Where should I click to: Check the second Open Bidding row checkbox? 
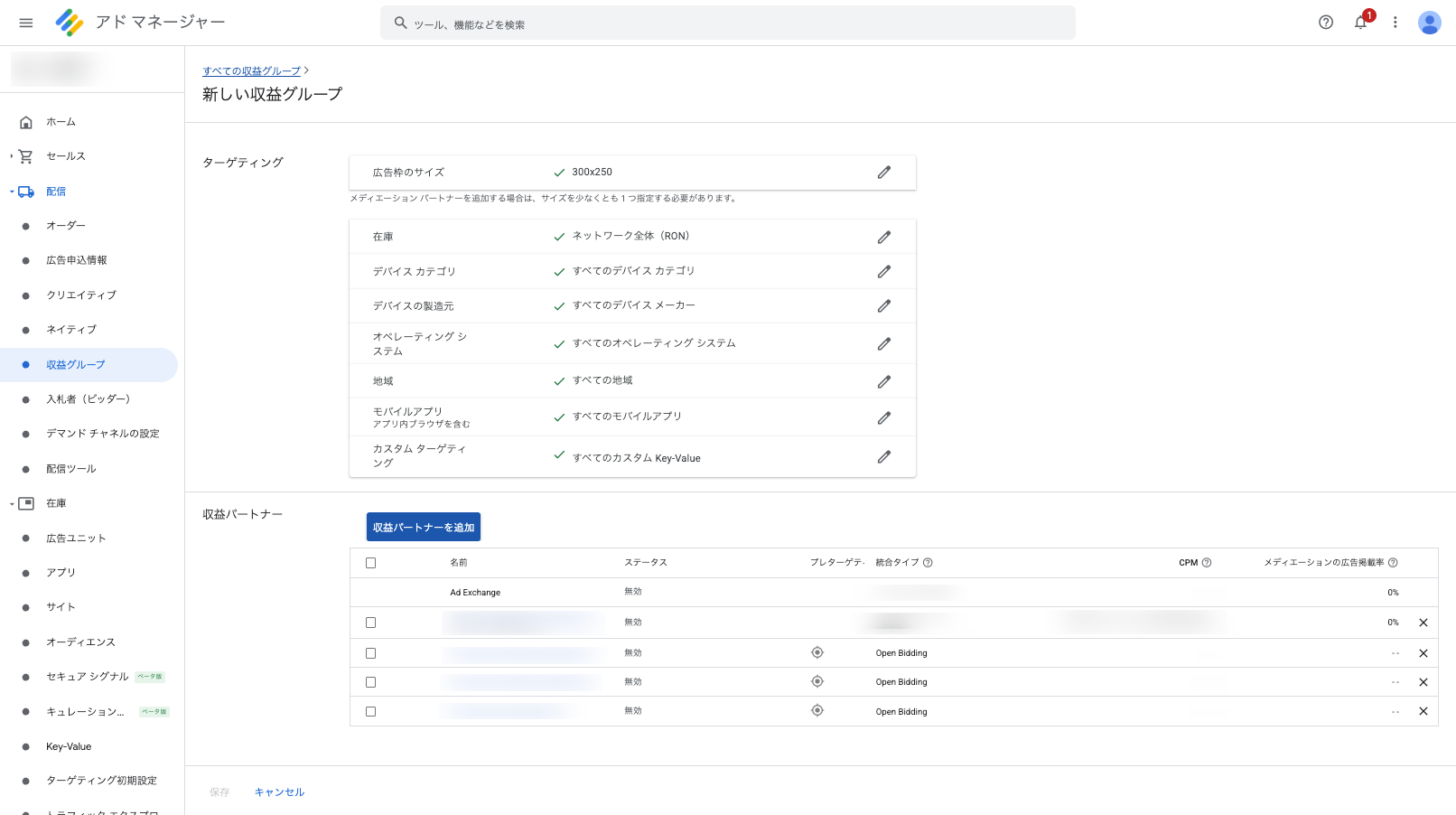[370, 682]
